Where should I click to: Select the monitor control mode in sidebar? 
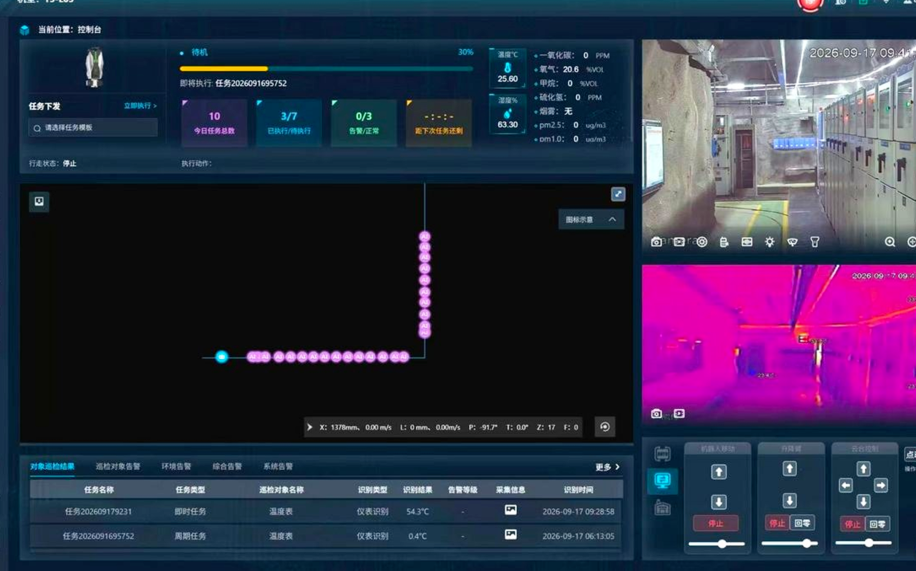662,481
